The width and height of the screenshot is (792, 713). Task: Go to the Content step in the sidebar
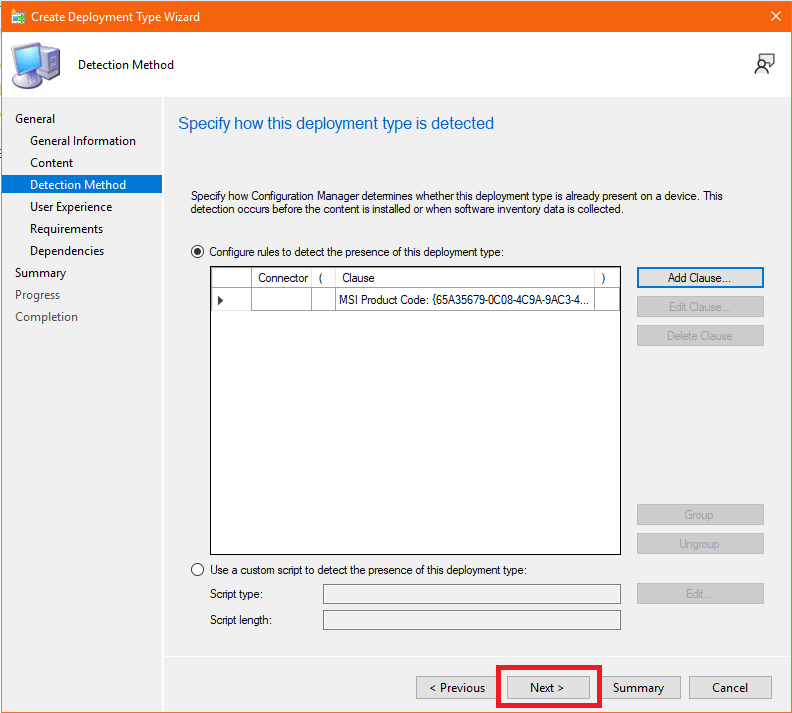click(x=52, y=163)
